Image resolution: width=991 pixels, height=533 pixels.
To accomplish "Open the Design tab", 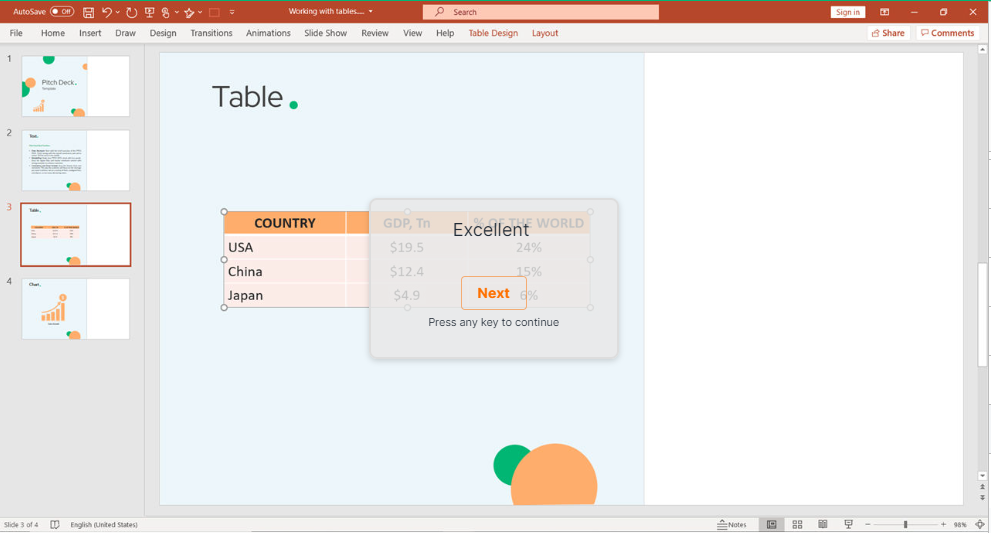I will [162, 33].
